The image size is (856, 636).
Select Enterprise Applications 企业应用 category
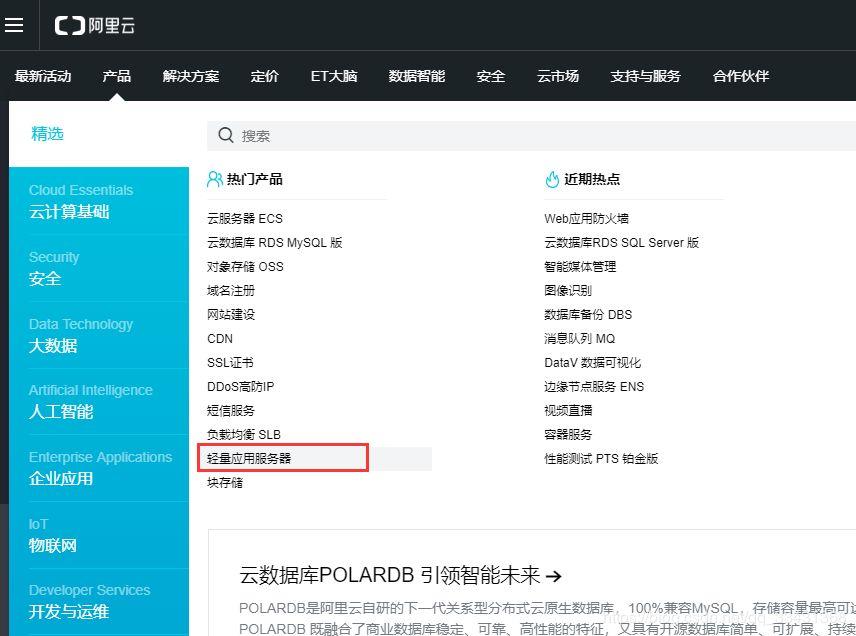[x=99, y=468]
